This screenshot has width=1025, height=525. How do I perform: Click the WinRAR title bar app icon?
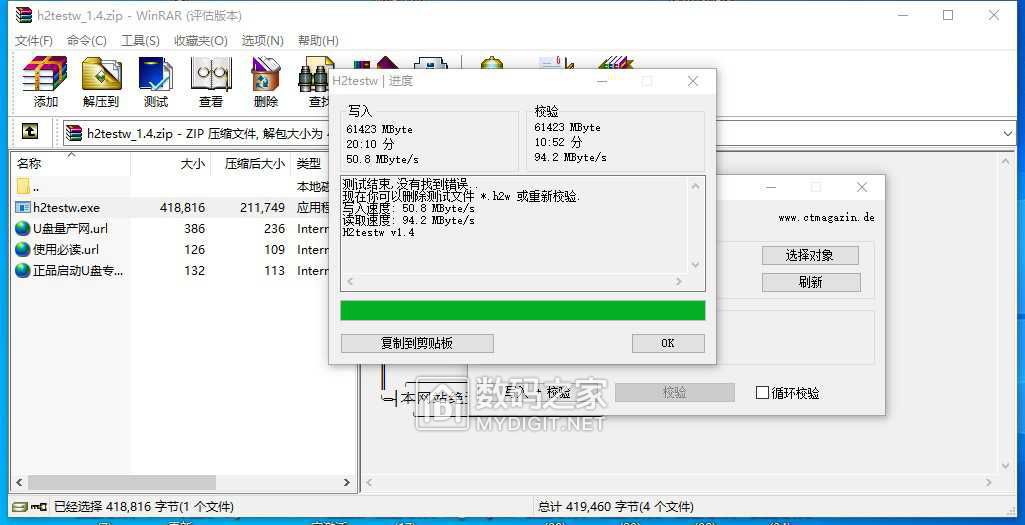(24, 15)
